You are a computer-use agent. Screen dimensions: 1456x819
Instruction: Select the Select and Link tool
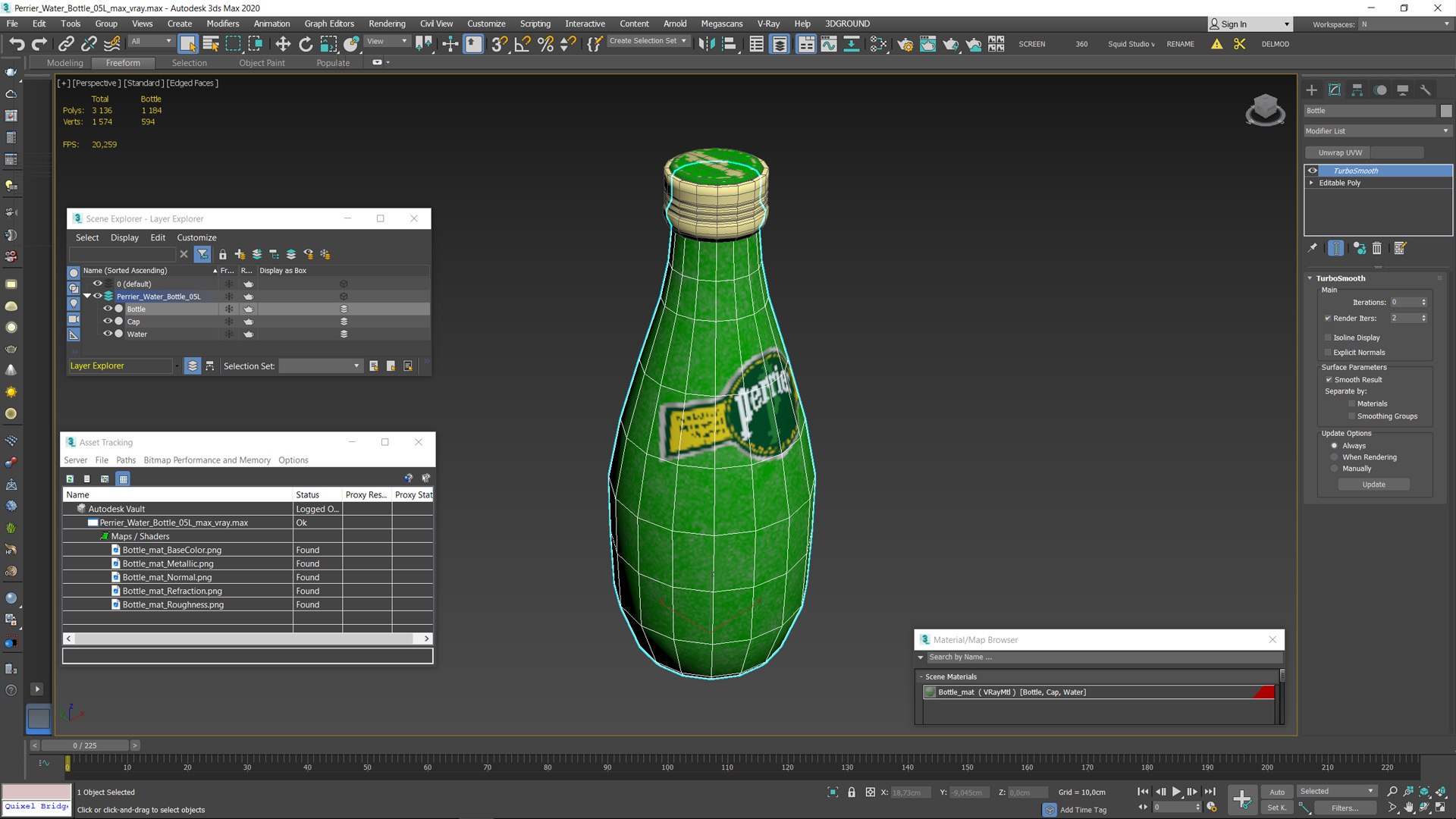click(66, 44)
